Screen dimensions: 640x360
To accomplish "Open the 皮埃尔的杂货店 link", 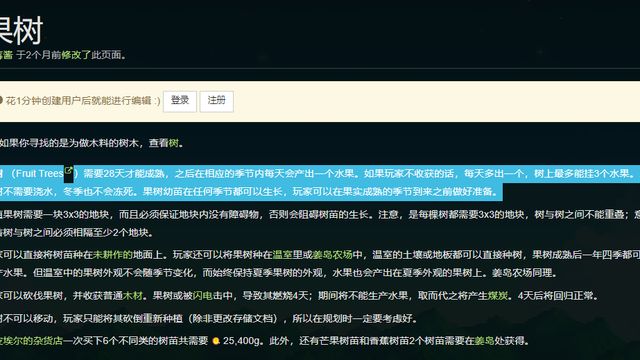I will [31, 340].
